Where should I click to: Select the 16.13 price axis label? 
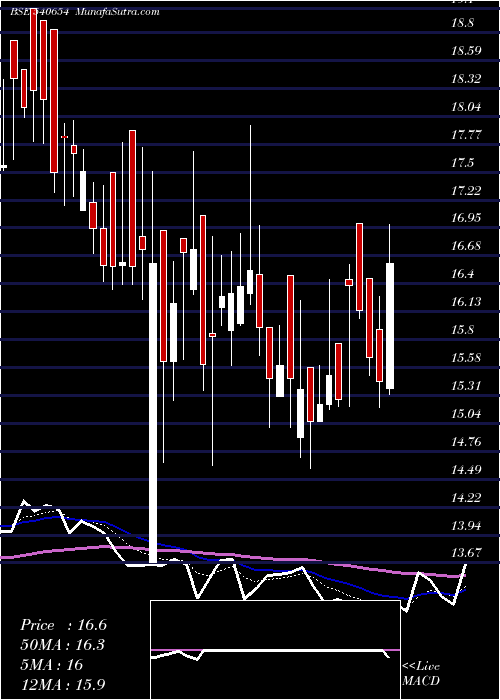pyautogui.click(x=466, y=302)
